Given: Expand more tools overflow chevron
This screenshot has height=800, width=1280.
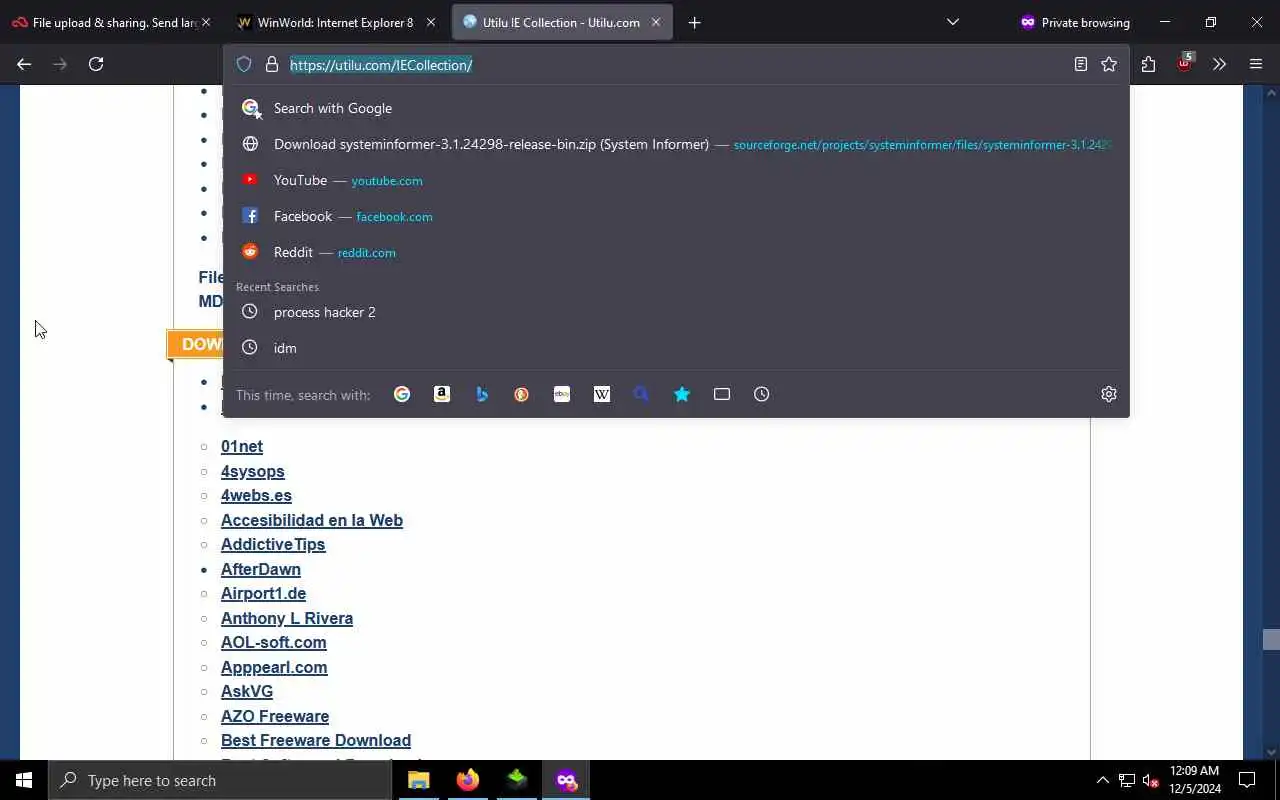Looking at the screenshot, I should (1219, 64).
